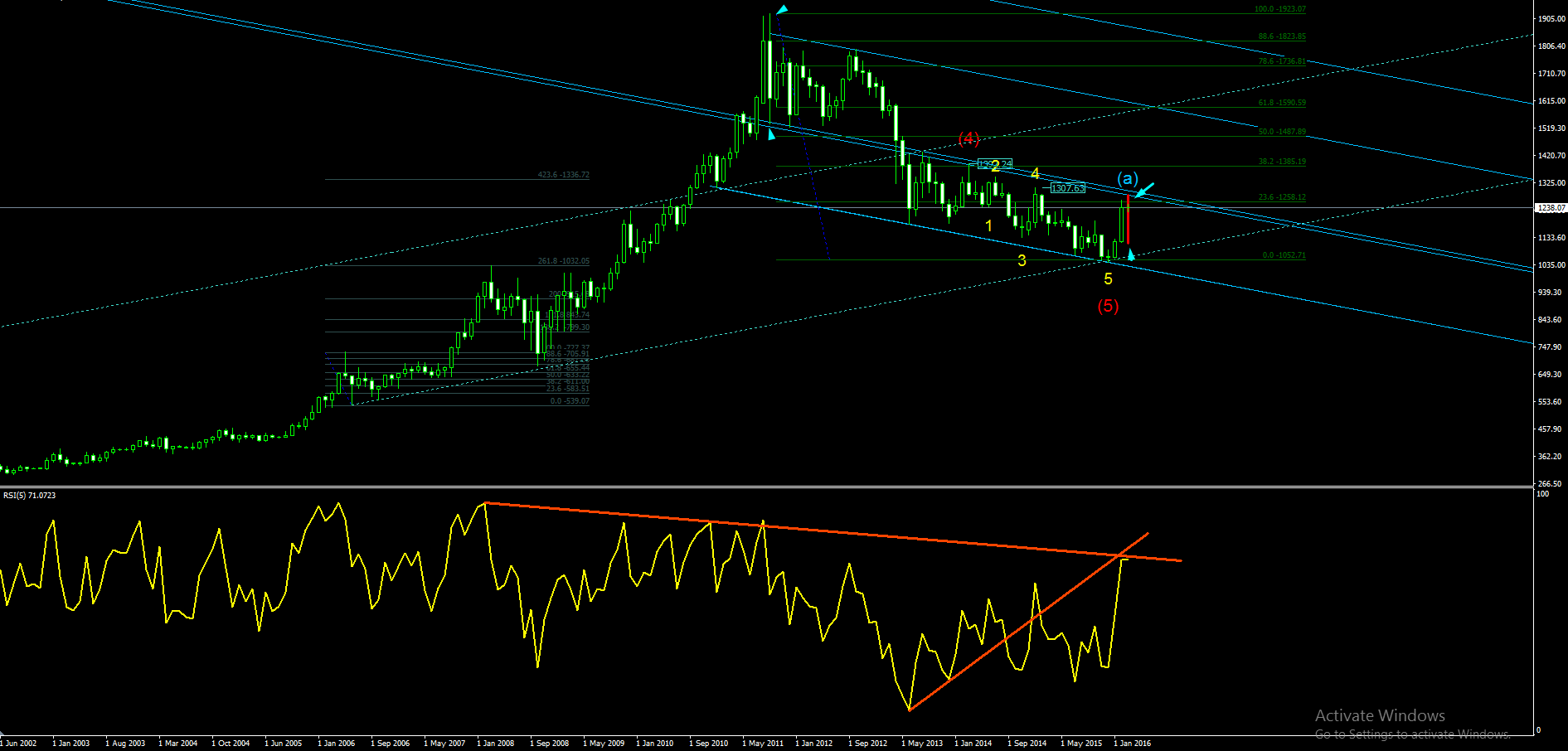Screen dimensions: 1568x751
Task: Select Fibonacci level 88.6 -1823.85
Action: (1282, 36)
